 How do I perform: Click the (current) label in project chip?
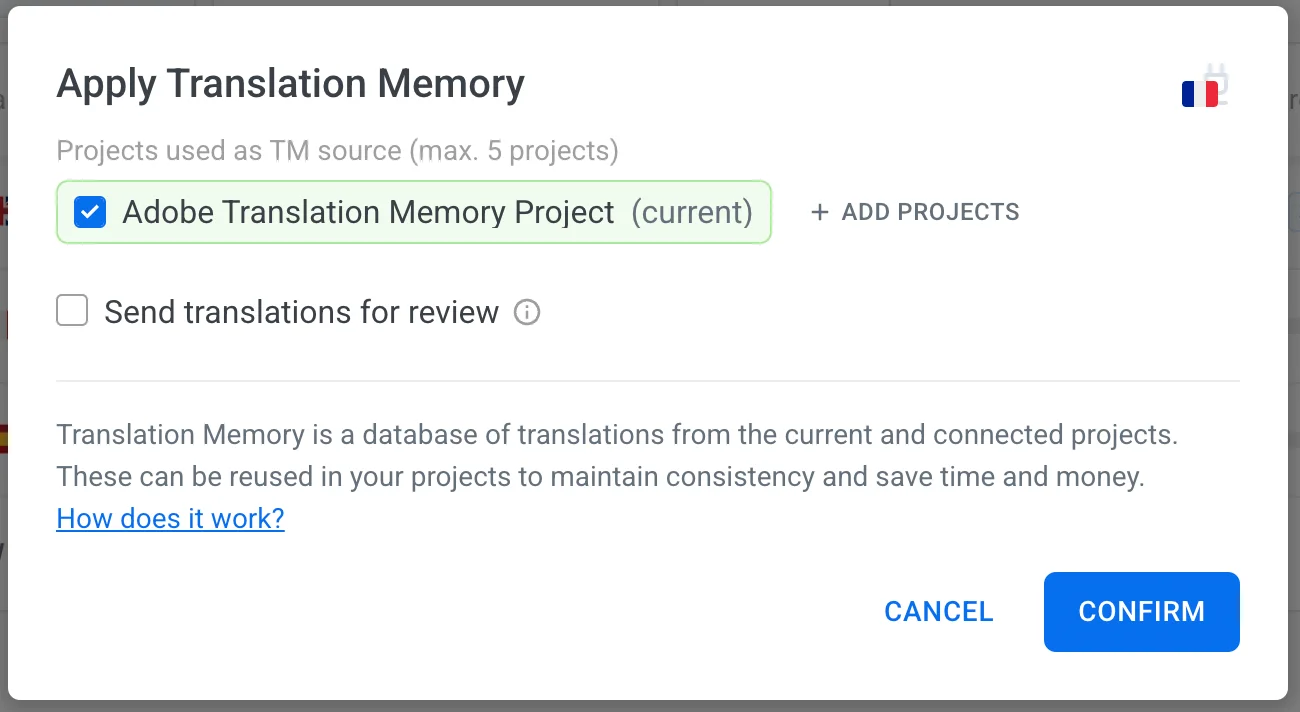692,212
